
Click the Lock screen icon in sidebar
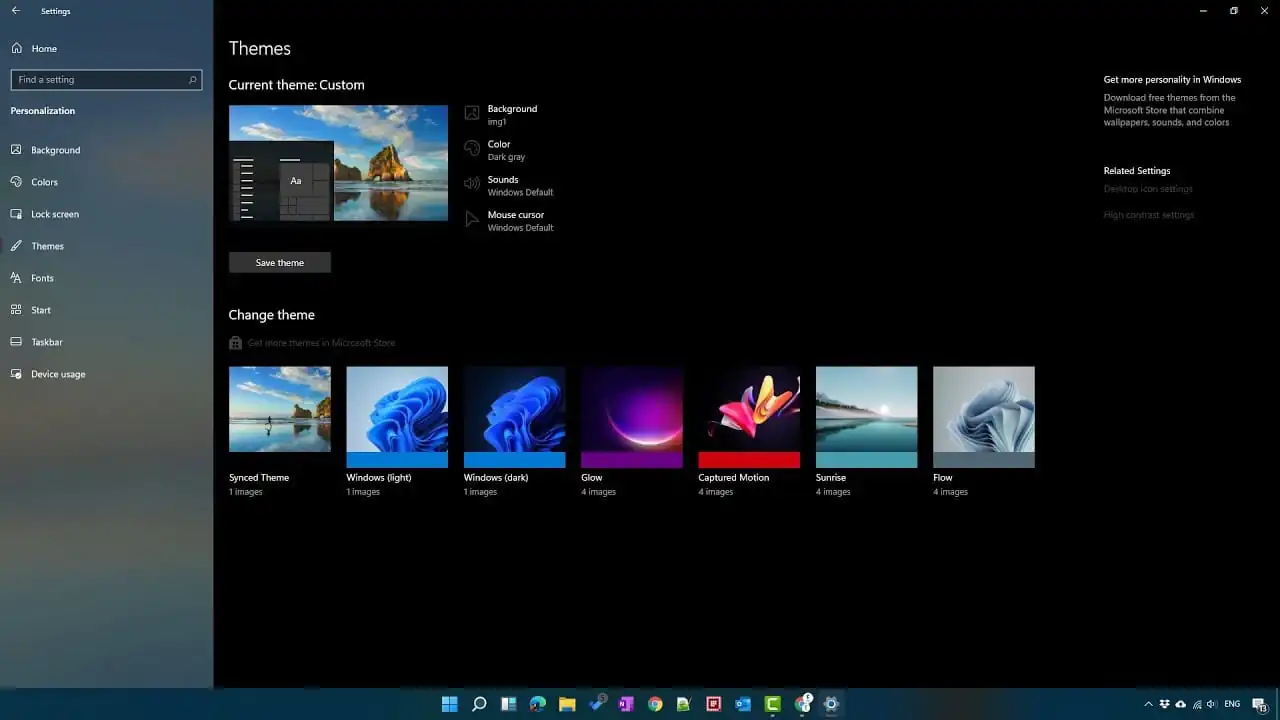16,214
